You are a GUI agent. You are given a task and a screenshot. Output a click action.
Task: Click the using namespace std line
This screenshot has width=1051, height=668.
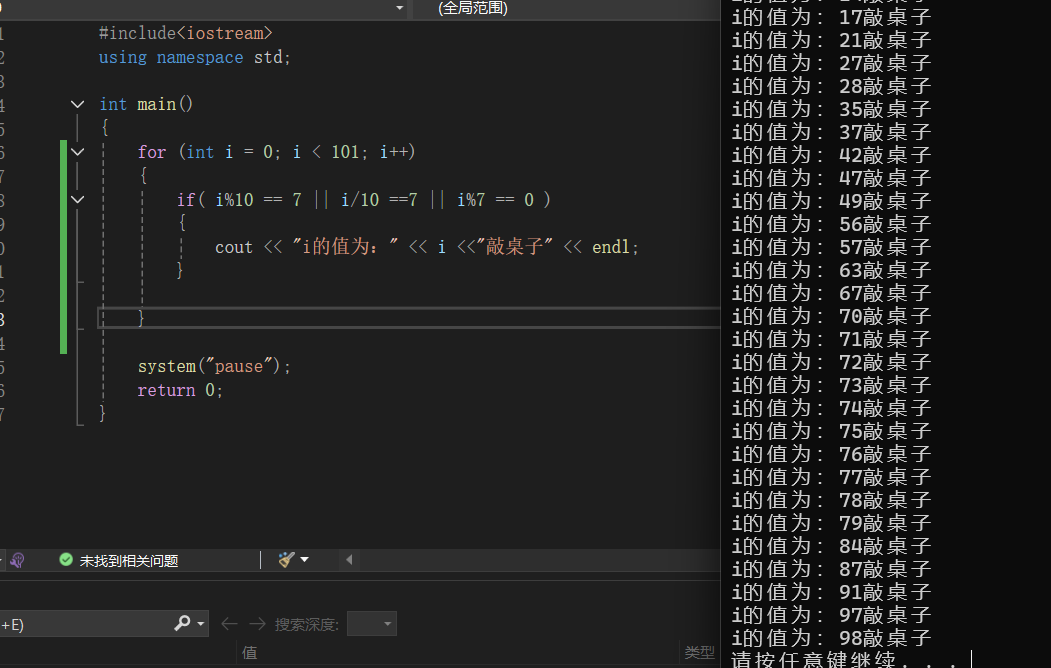[x=195, y=58]
